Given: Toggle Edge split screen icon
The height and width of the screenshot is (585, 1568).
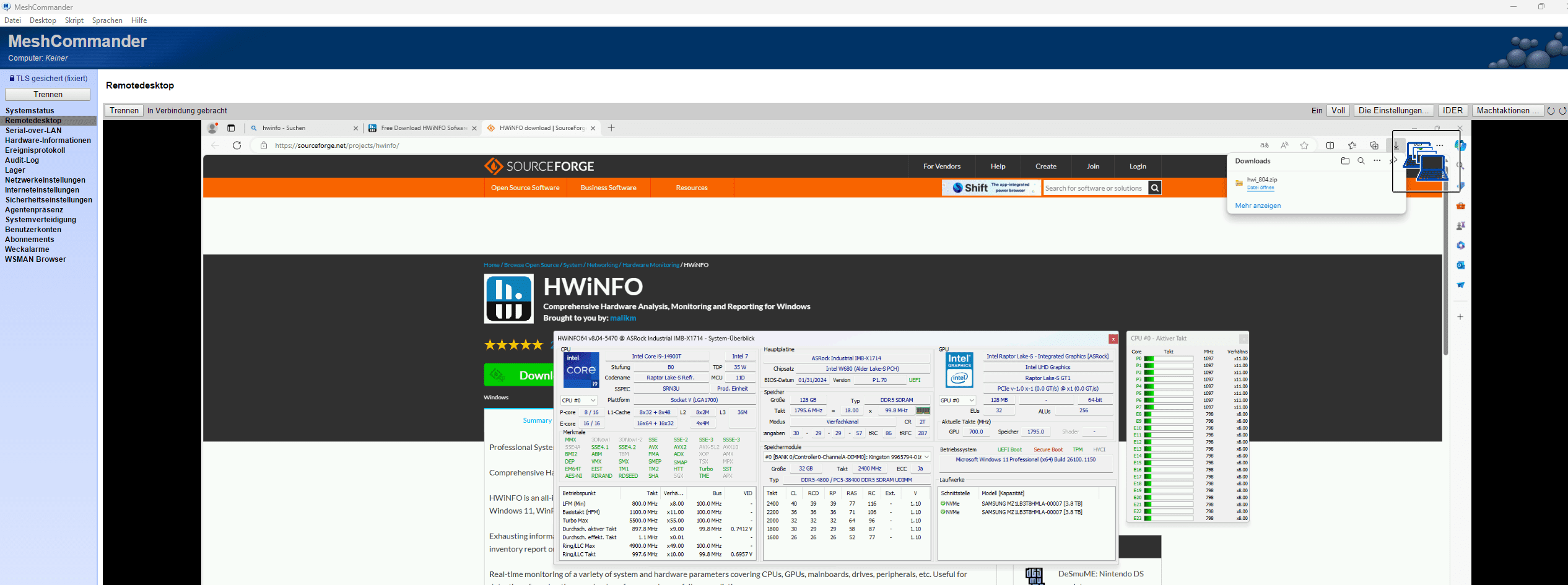Looking at the screenshot, I should 1330,145.
